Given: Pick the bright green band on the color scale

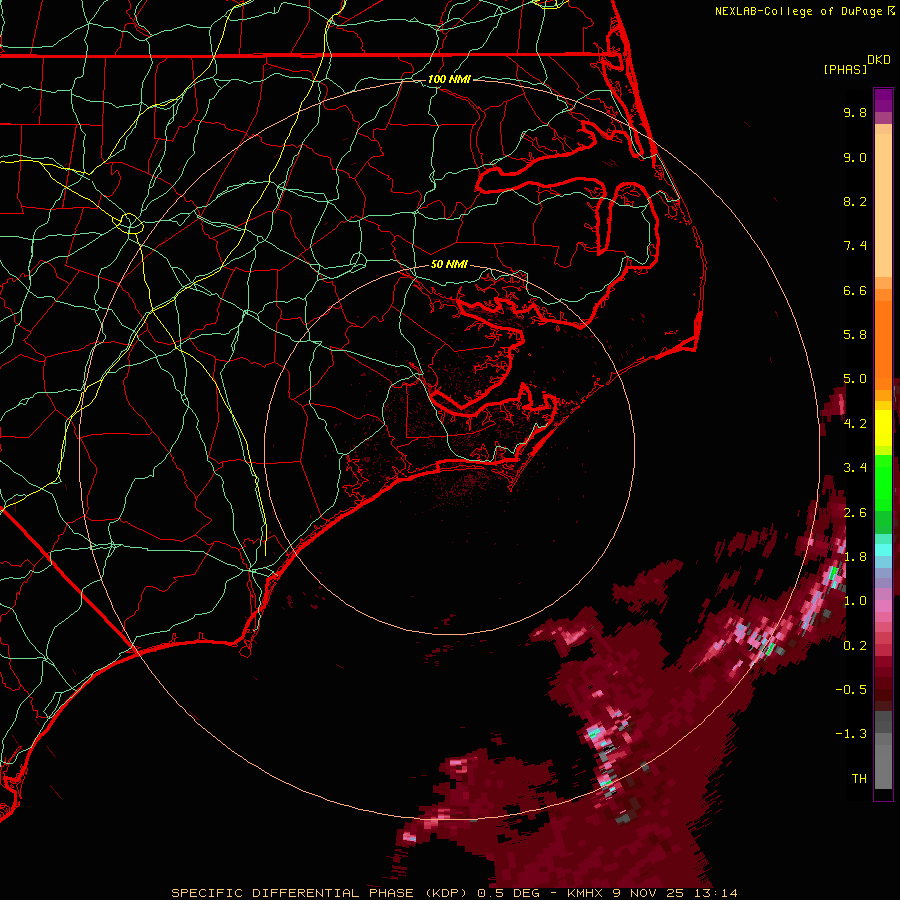Looking at the screenshot, I should pos(883,482).
